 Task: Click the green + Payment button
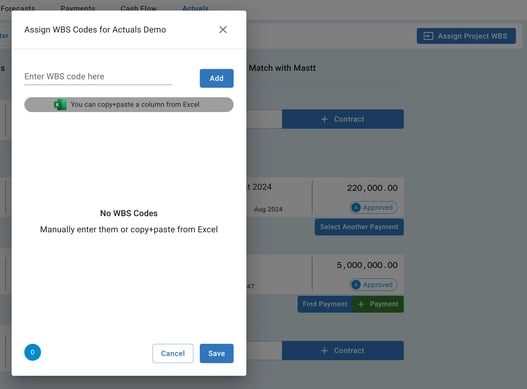coord(378,304)
